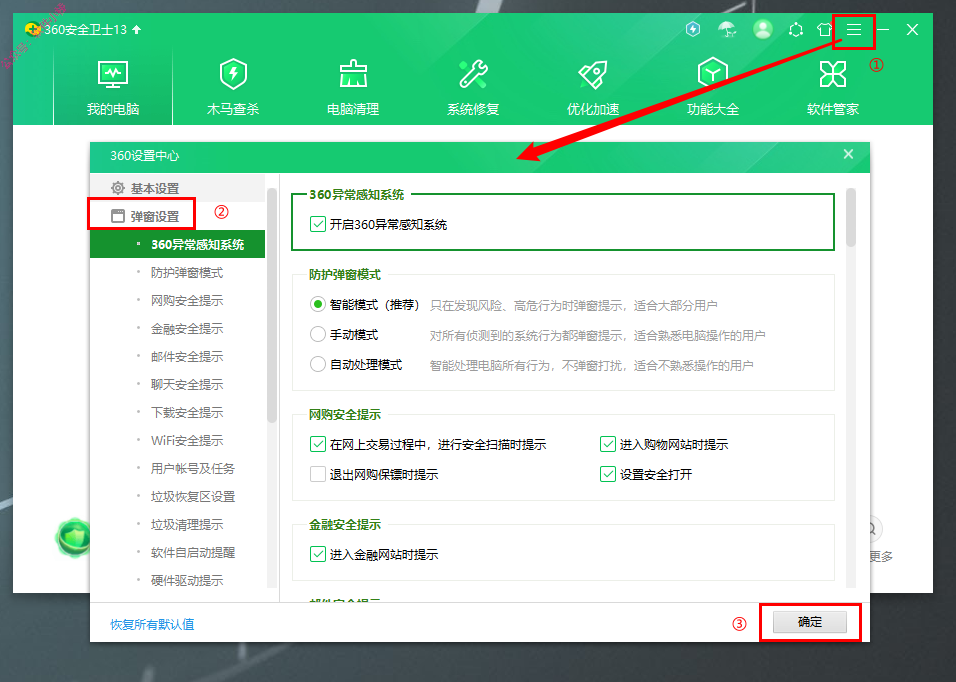Click 确定 to confirm settings

(x=810, y=622)
